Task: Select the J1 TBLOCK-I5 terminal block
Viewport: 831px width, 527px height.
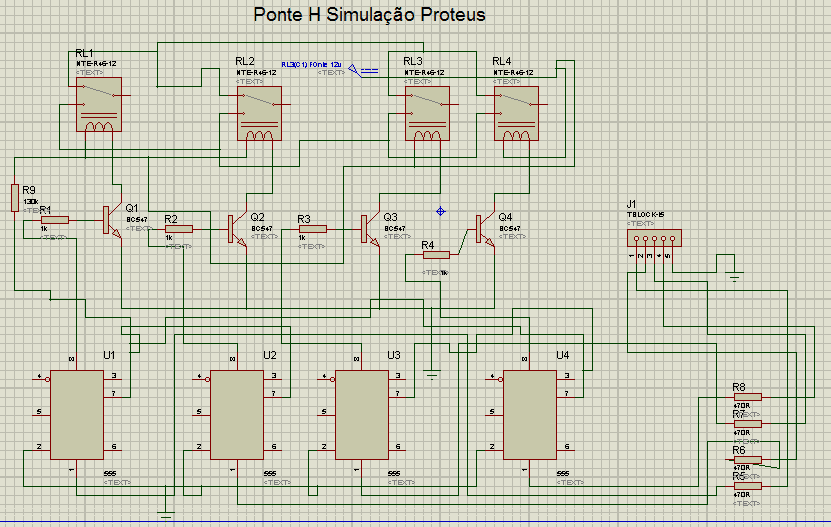Action: click(x=655, y=238)
